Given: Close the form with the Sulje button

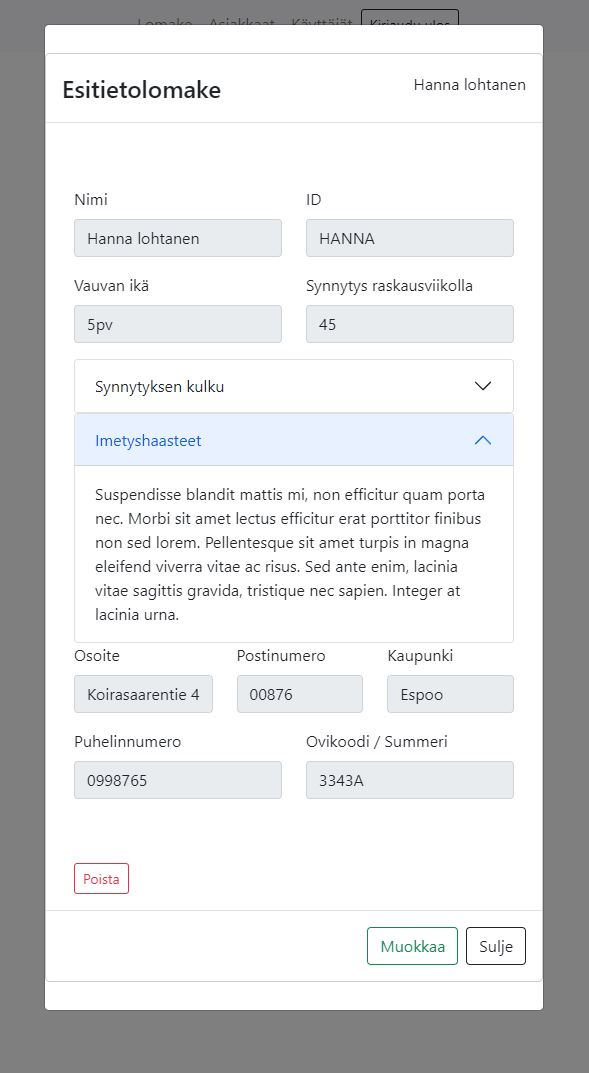Looking at the screenshot, I should (495, 945).
